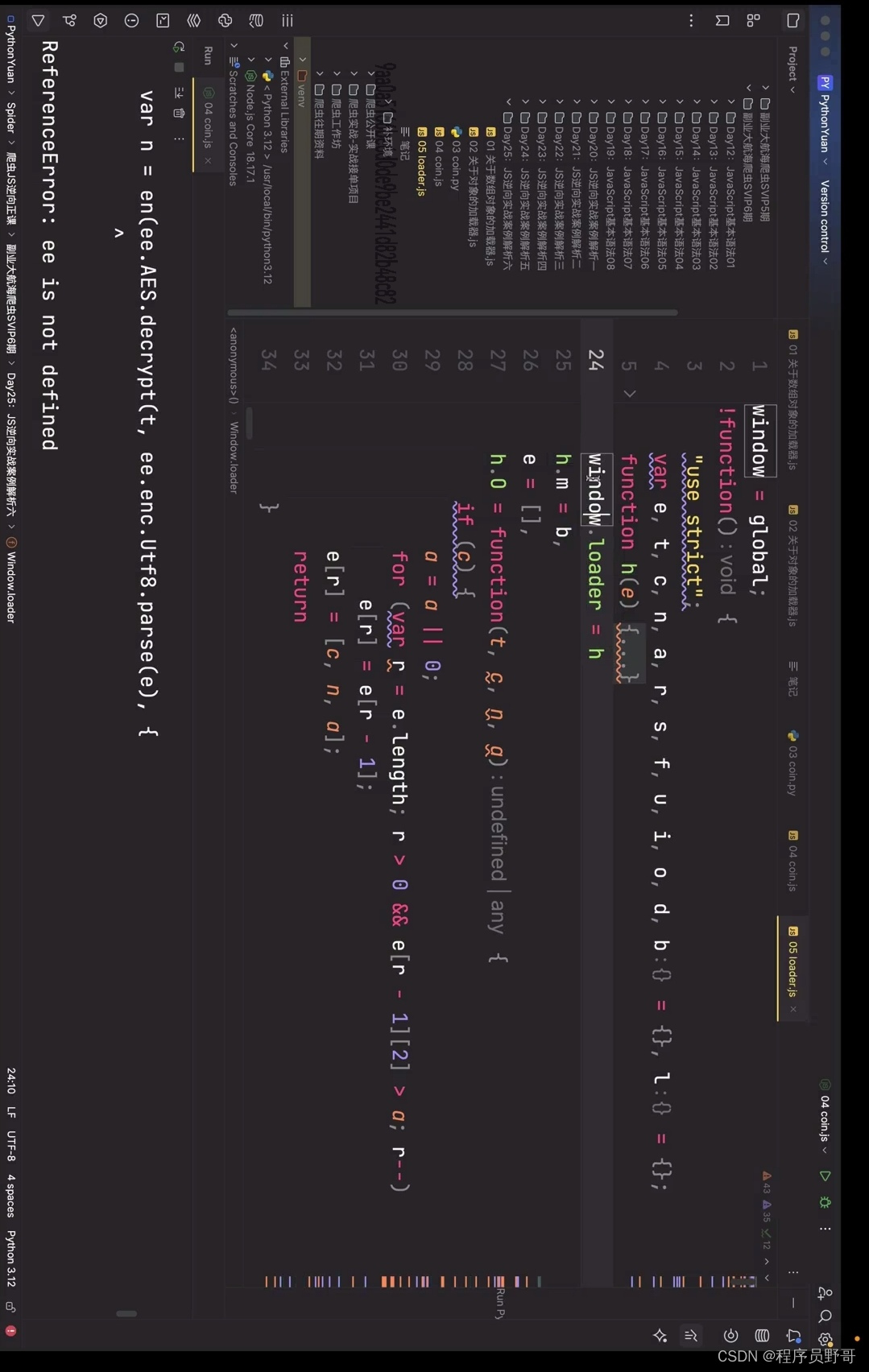Screen dimensions: 869x1372
Task: Select Node.js Core 18.17.1 library entry
Action: tap(250, 127)
